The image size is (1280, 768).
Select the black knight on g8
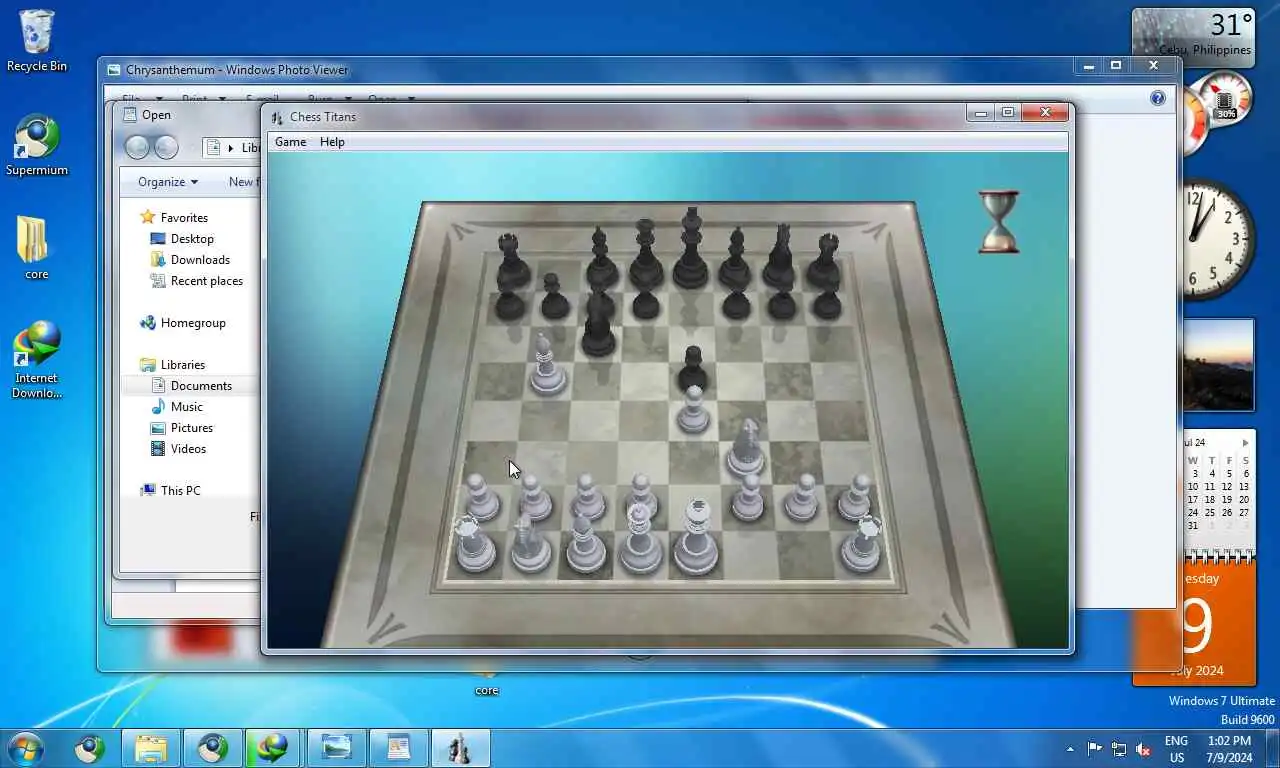pos(779,257)
